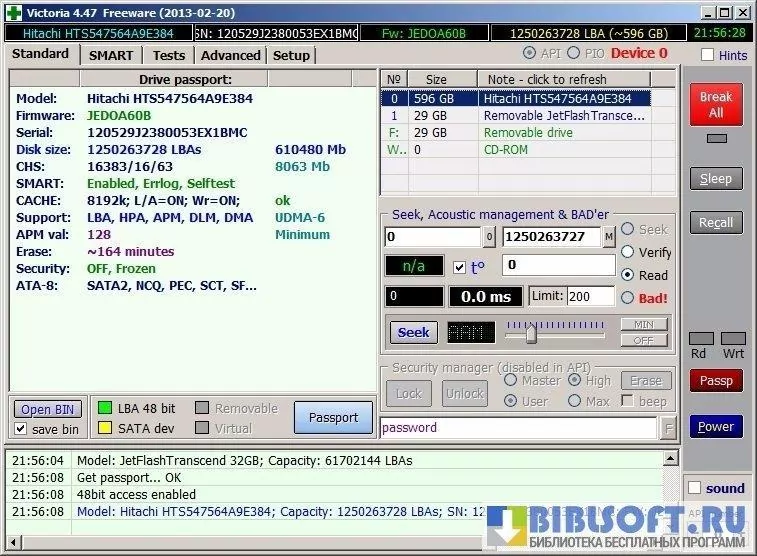
Task: Click the green LBA 48 bit indicator
Action: click(x=103, y=408)
